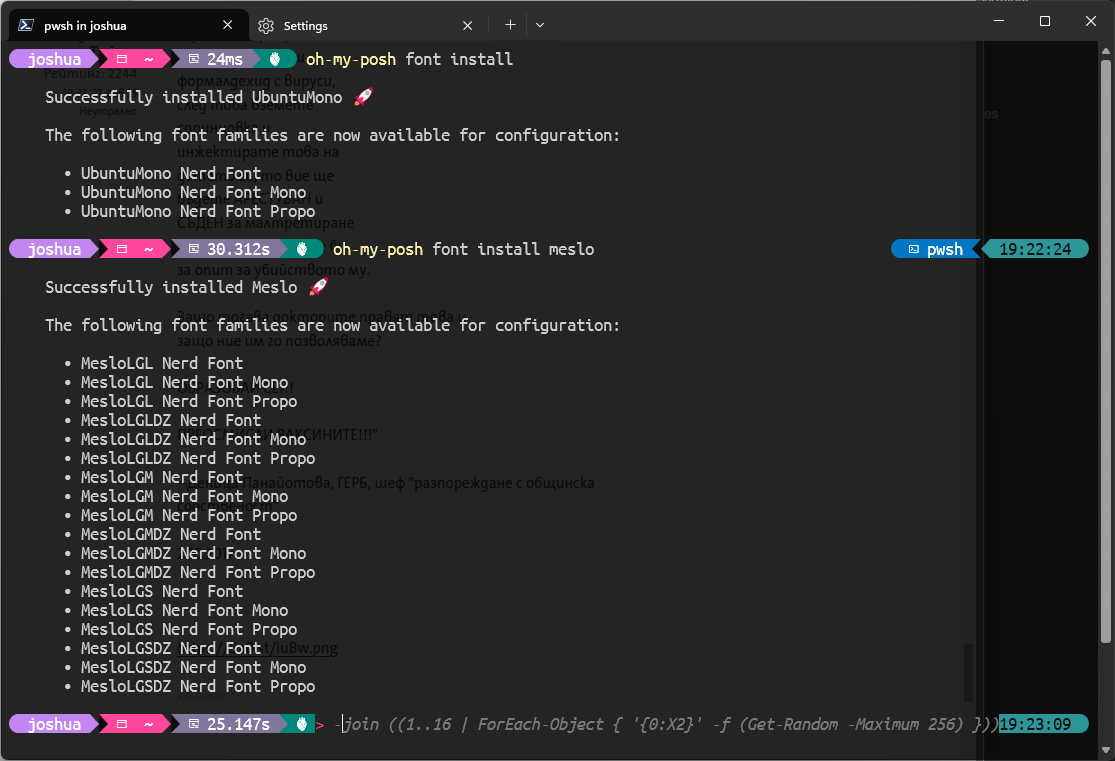Click the scrollbar down arrow
1115x761 pixels.
point(1106,750)
